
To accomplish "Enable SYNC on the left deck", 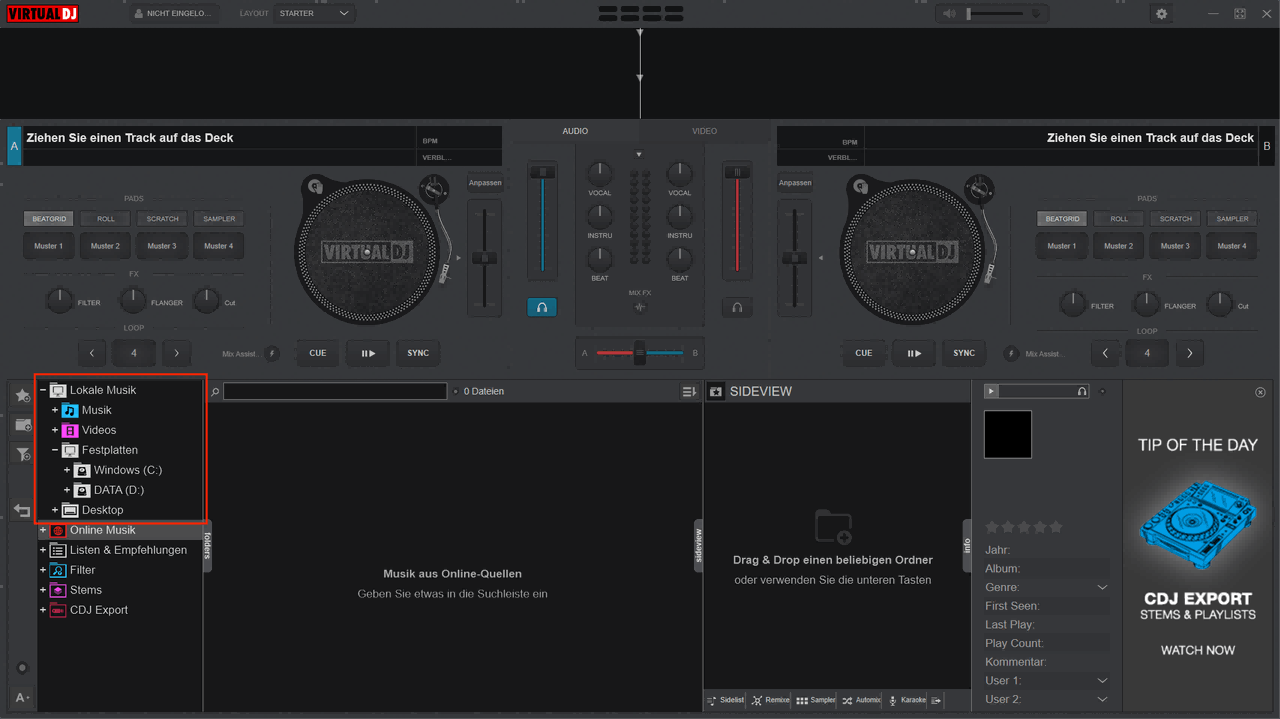I will tap(418, 352).
